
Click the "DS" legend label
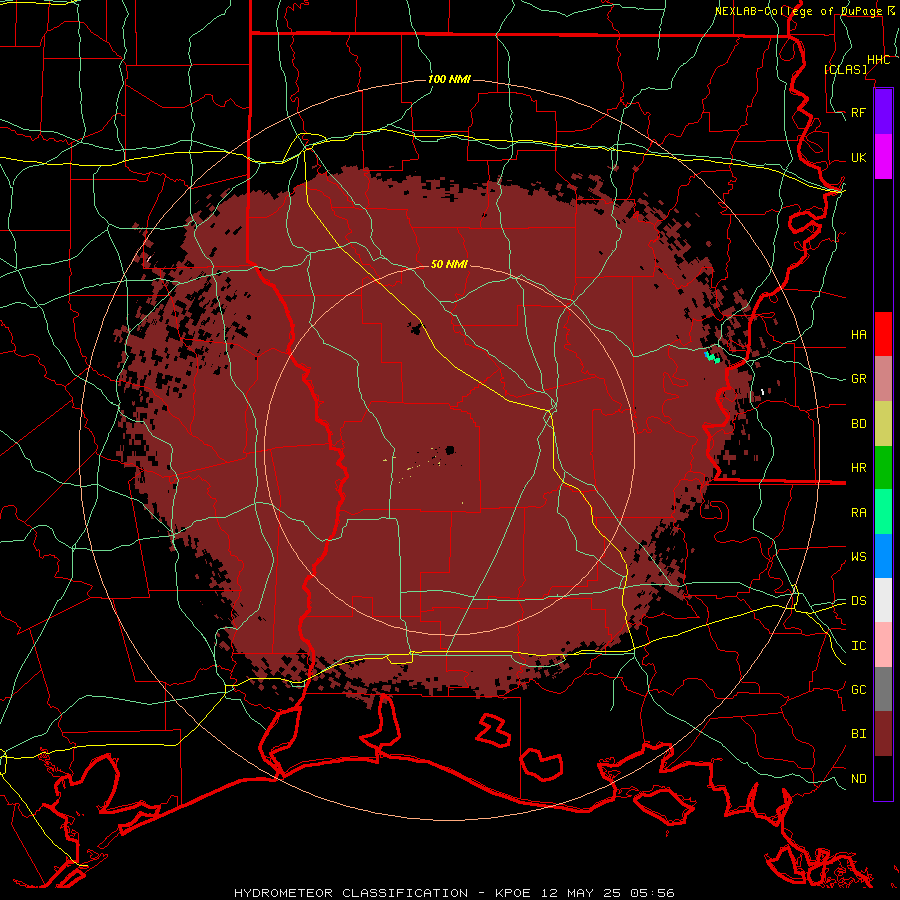(x=858, y=600)
